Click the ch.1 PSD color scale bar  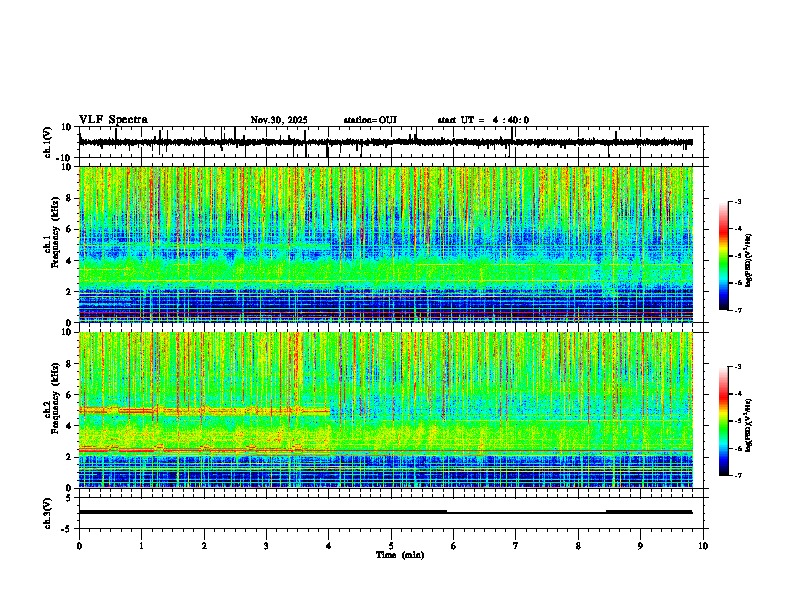(x=724, y=256)
